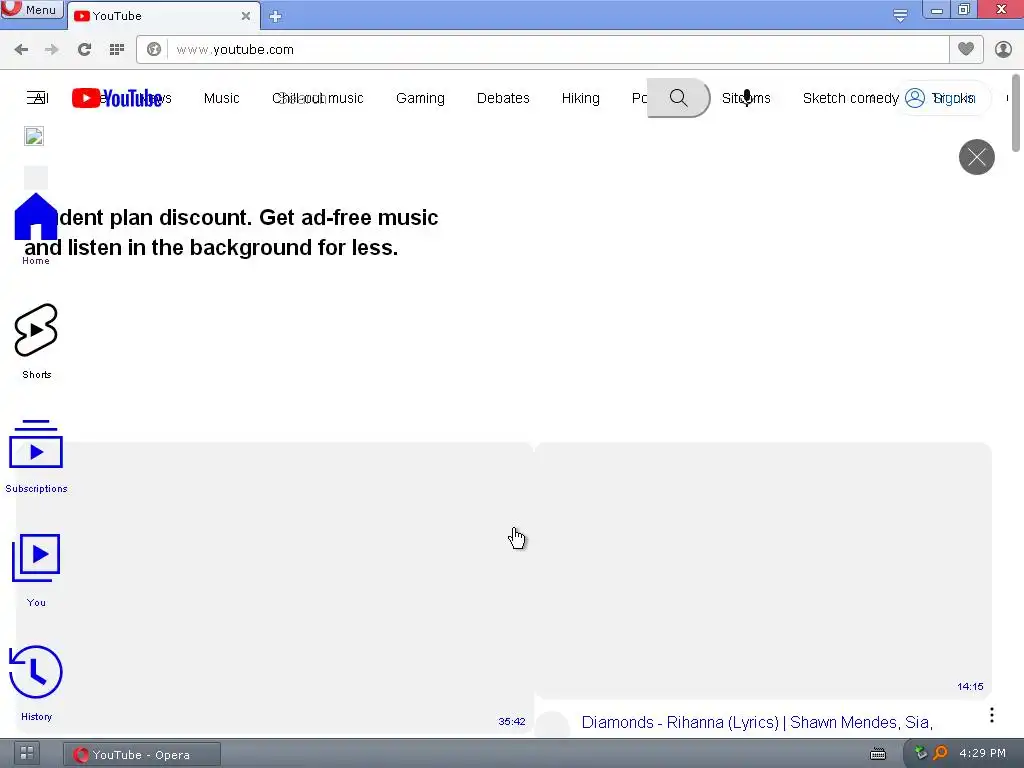Open the on-screen keyboard tray icon

(878, 754)
